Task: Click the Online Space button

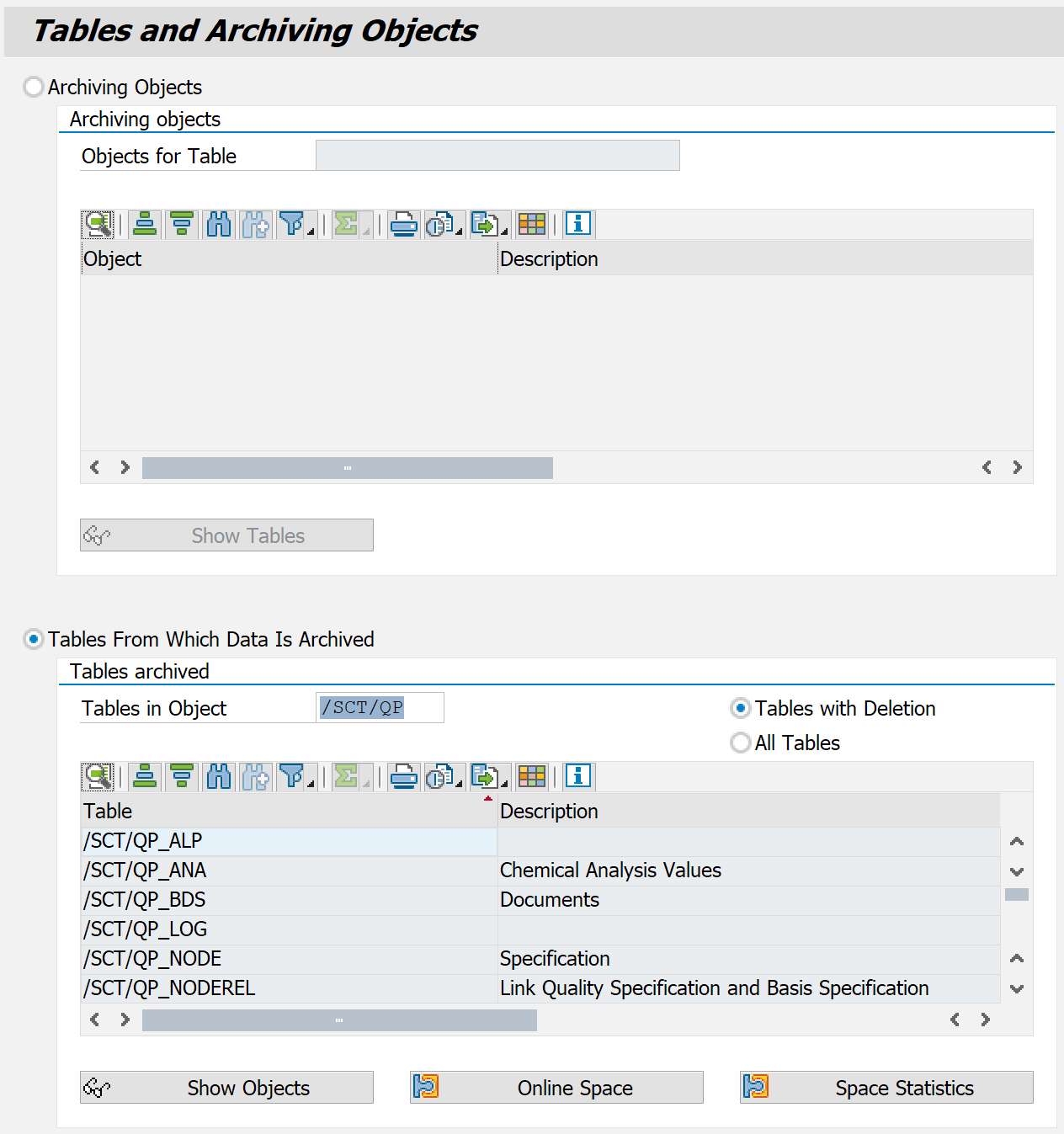Action: pos(556,1088)
